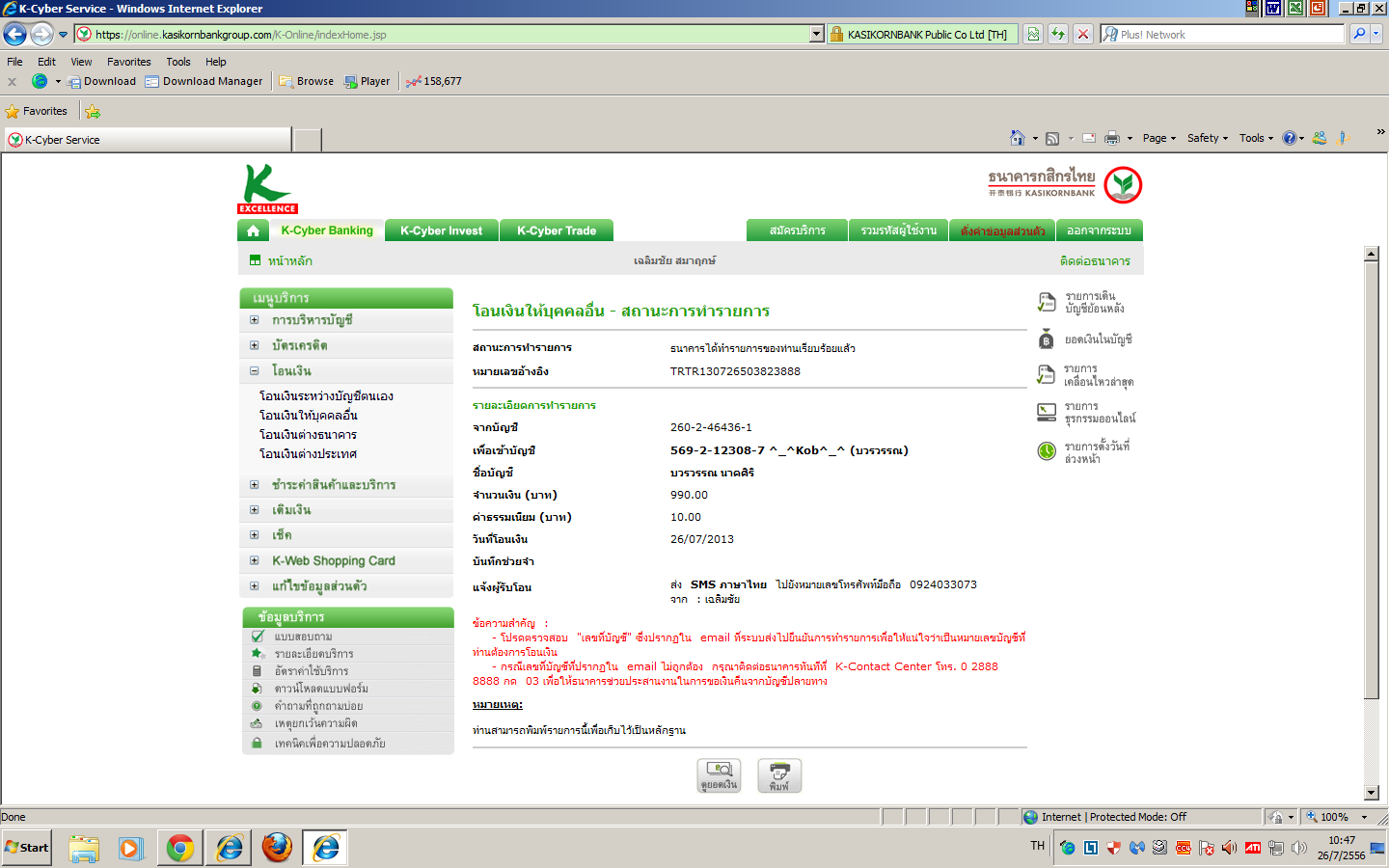The width and height of the screenshot is (1389, 868).
Task: Open ยอดเงินในบัญชี balance icon
Action: coord(1046,339)
